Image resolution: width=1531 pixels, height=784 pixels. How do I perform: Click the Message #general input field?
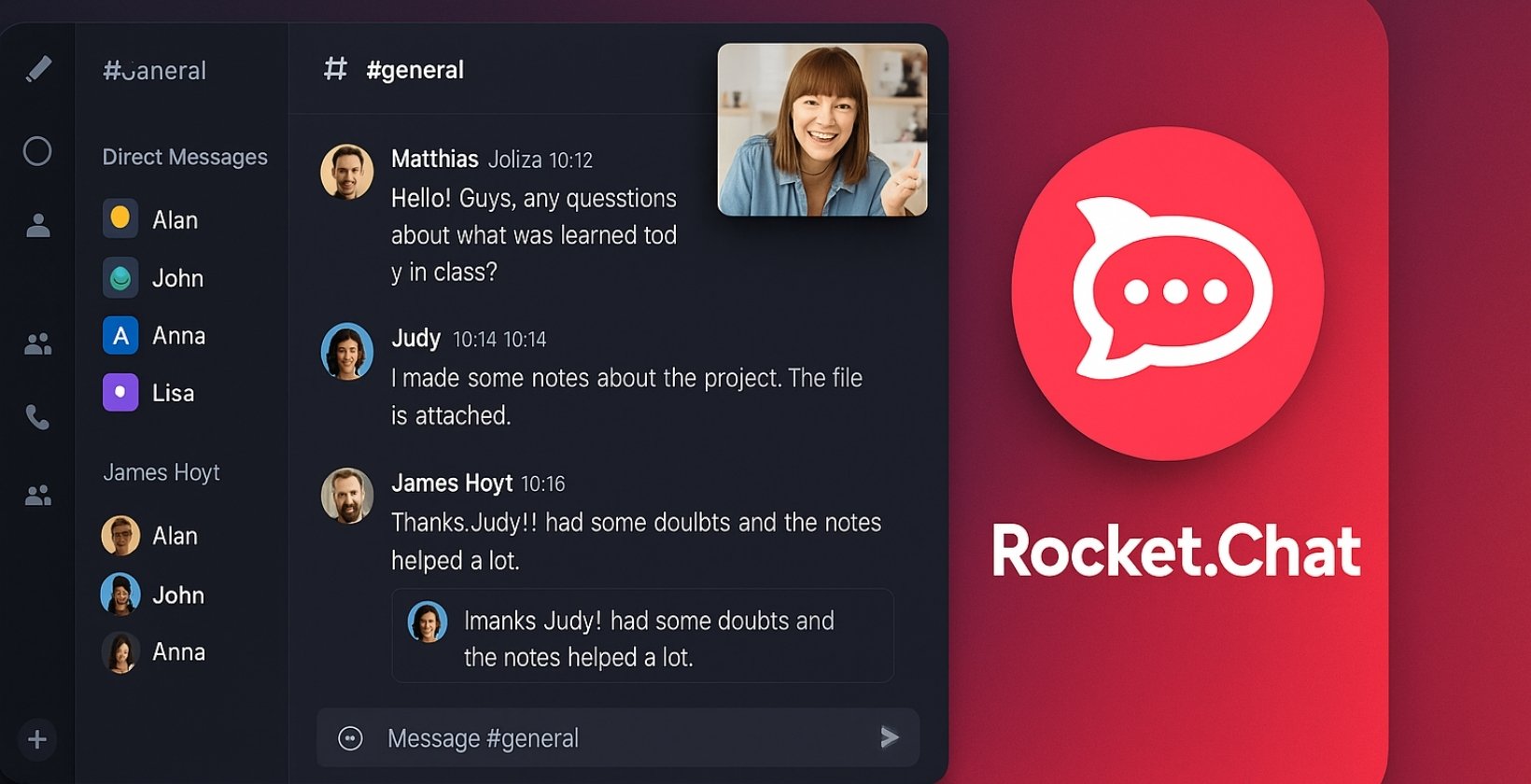click(x=618, y=738)
